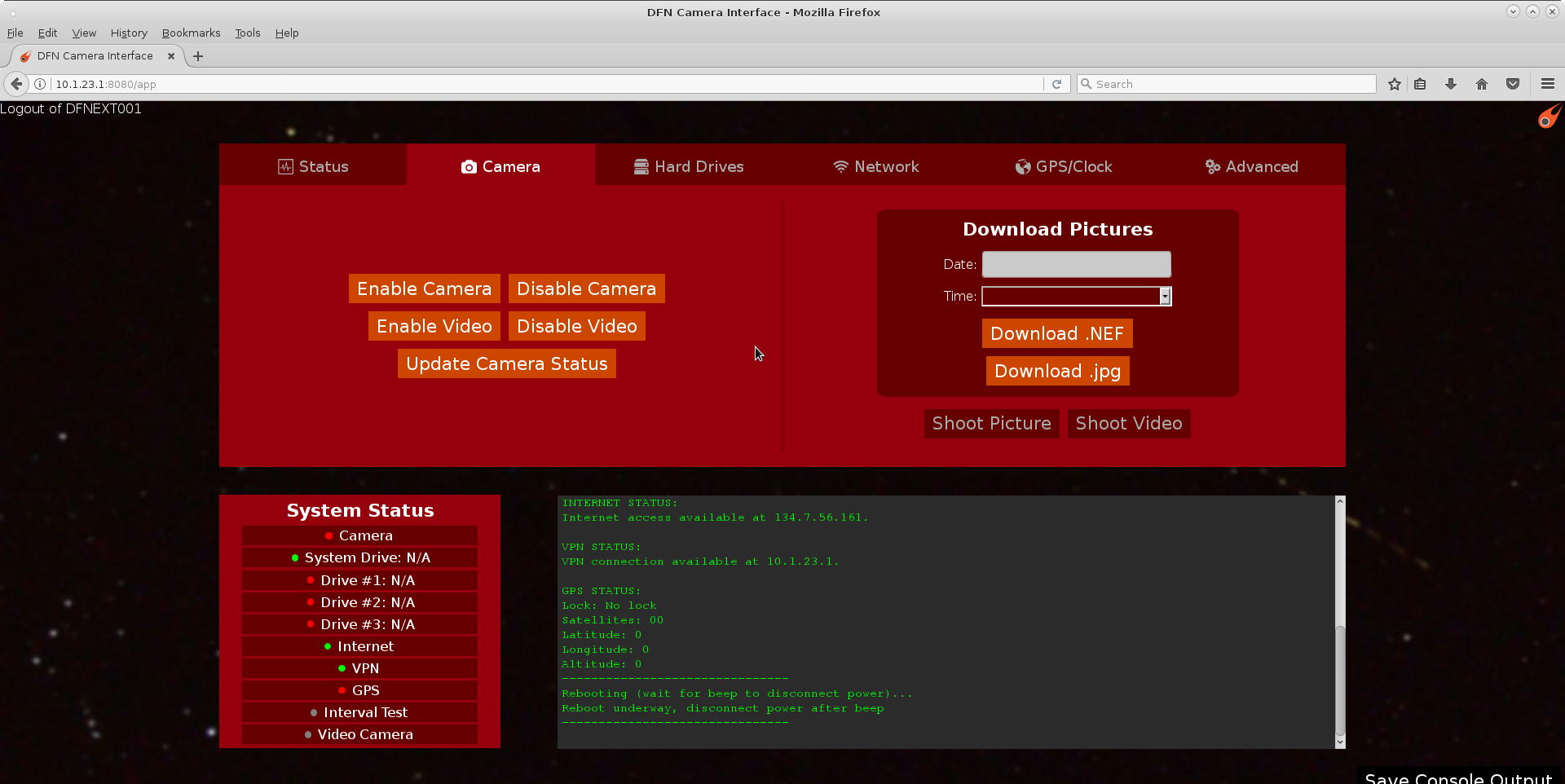Toggle the GPS status indicator
This screenshot has width=1565, height=784.
tap(342, 690)
